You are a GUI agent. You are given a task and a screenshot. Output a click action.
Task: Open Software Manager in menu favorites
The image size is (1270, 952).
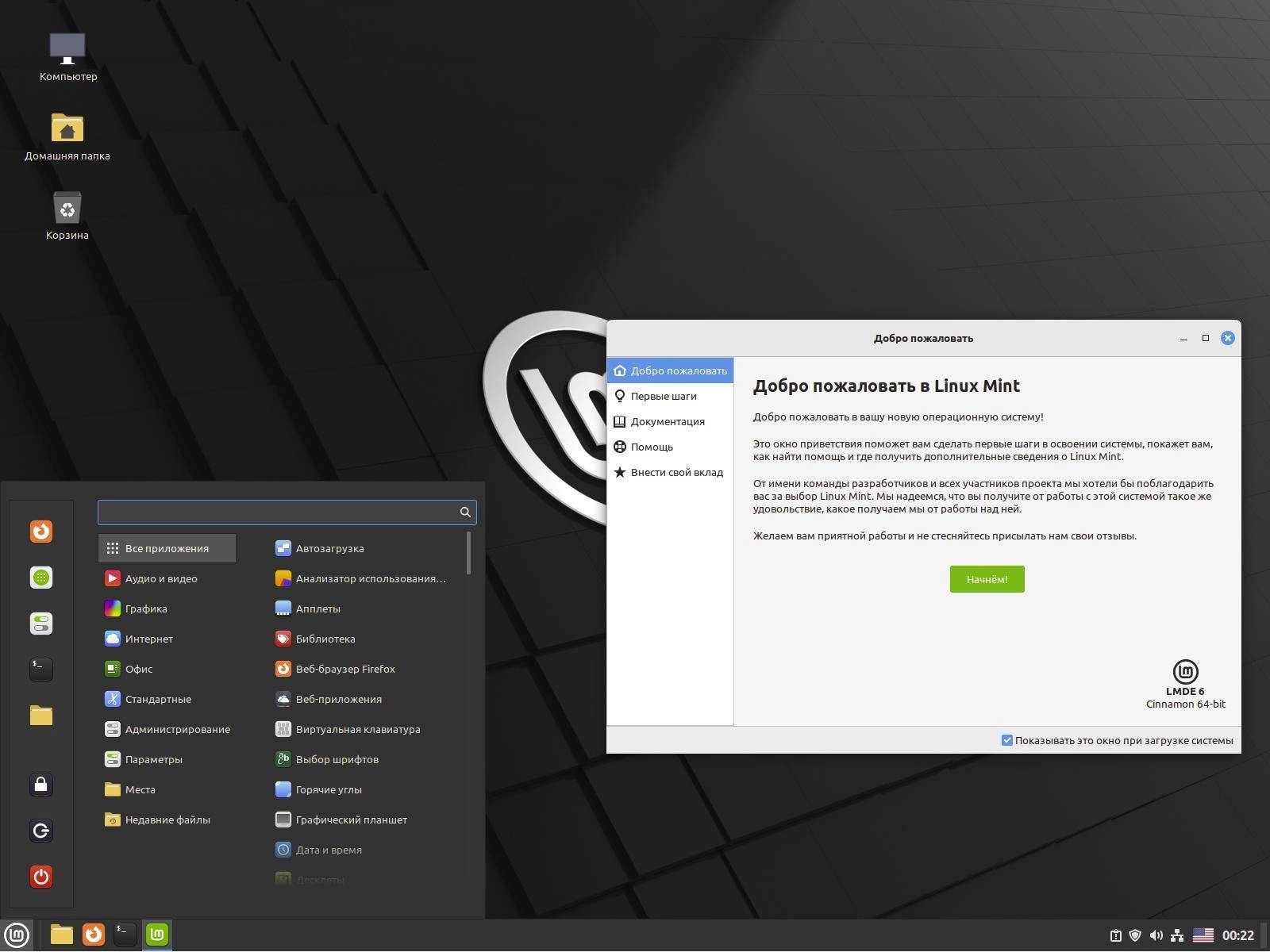tap(41, 578)
